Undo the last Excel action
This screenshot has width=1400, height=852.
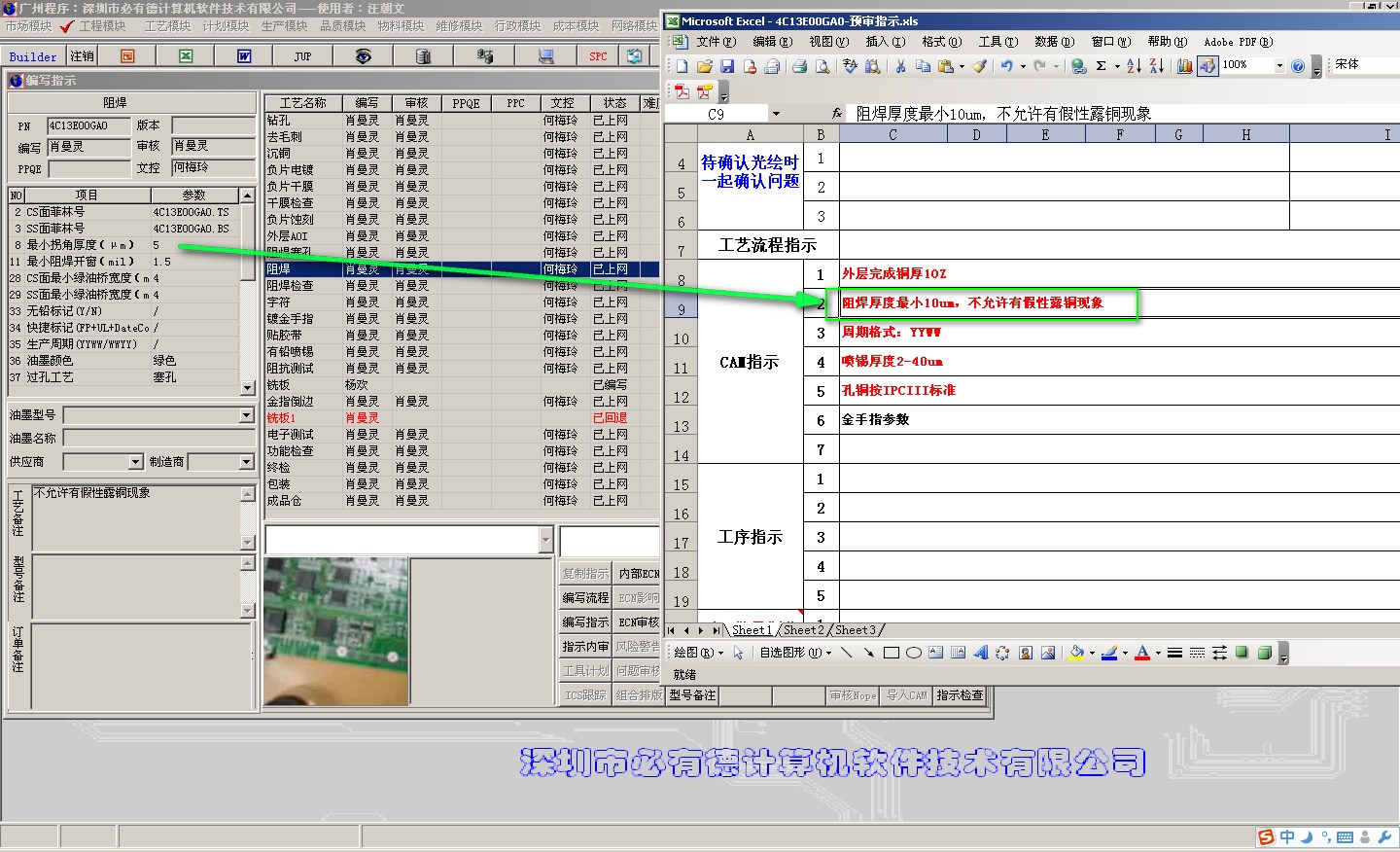pyautogui.click(x=1007, y=66)
